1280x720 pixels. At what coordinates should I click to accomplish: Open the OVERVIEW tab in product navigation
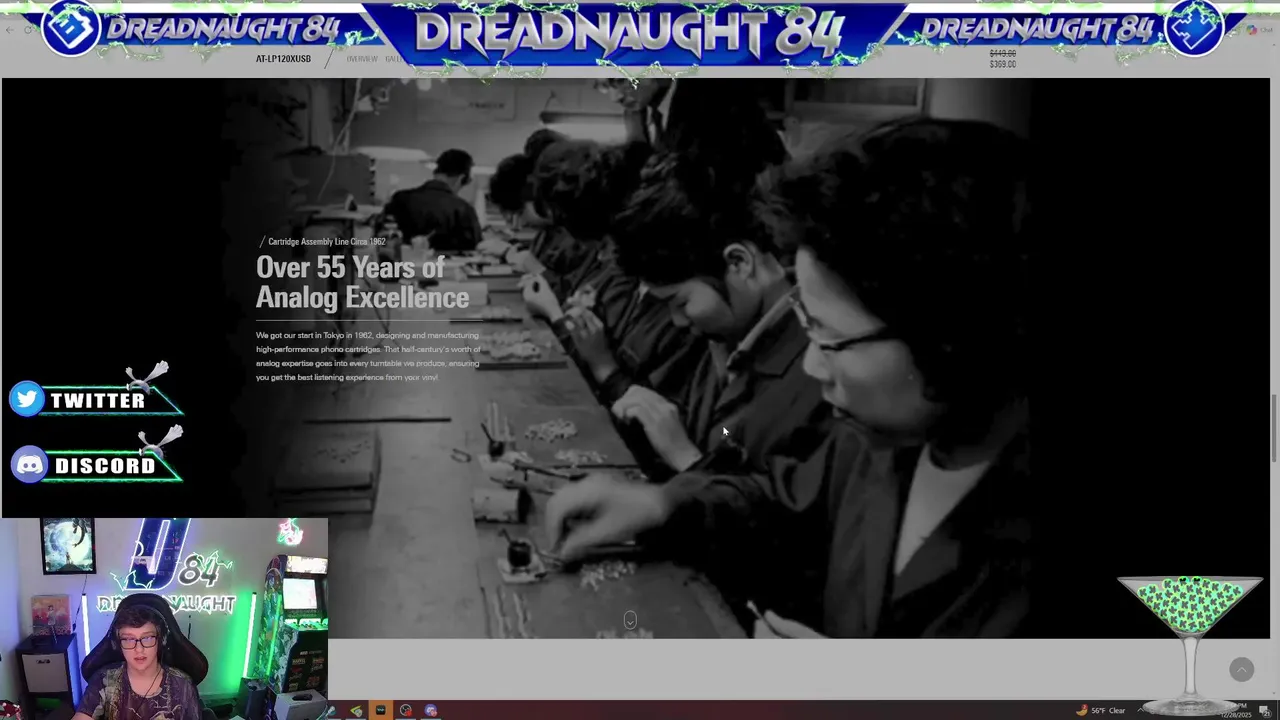coord(362,59)
